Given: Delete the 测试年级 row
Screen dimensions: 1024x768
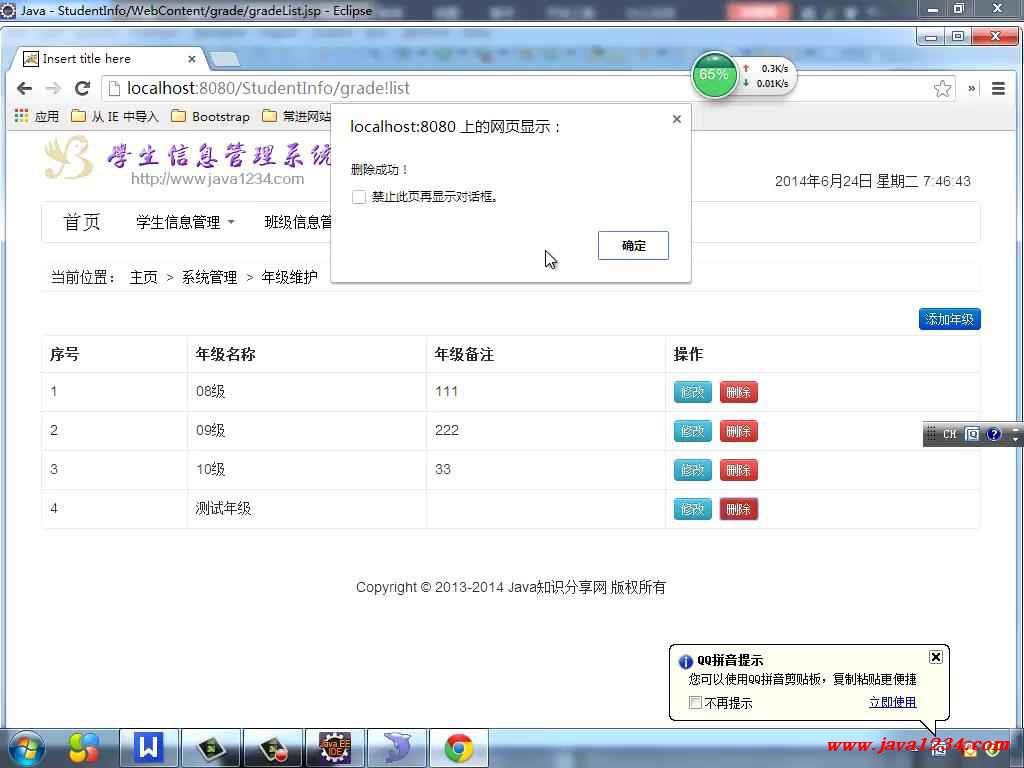Looking at the screenshot, I should (738, 509).
